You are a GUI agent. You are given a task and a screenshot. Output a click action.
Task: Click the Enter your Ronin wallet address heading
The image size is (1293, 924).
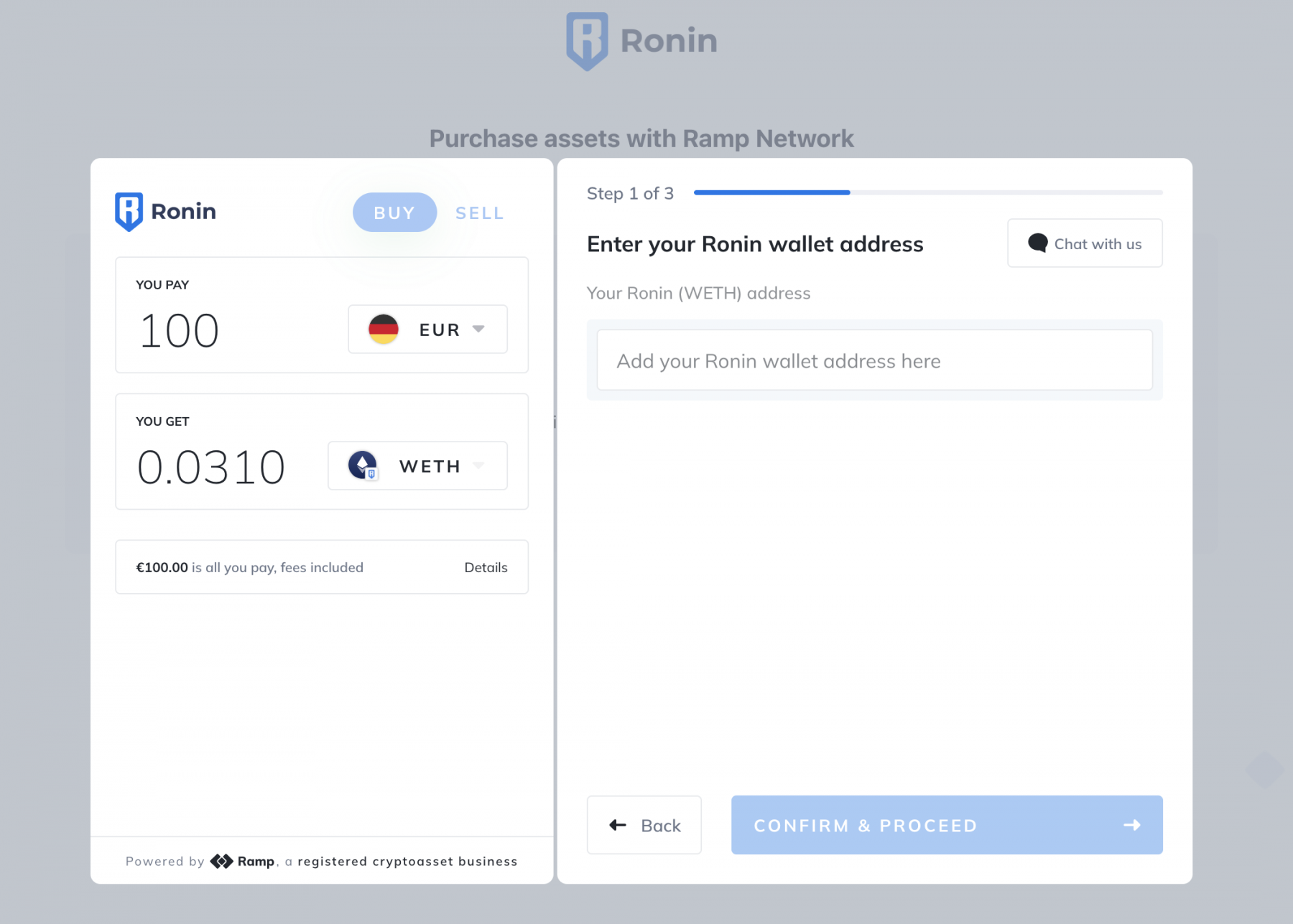point(755,244)
